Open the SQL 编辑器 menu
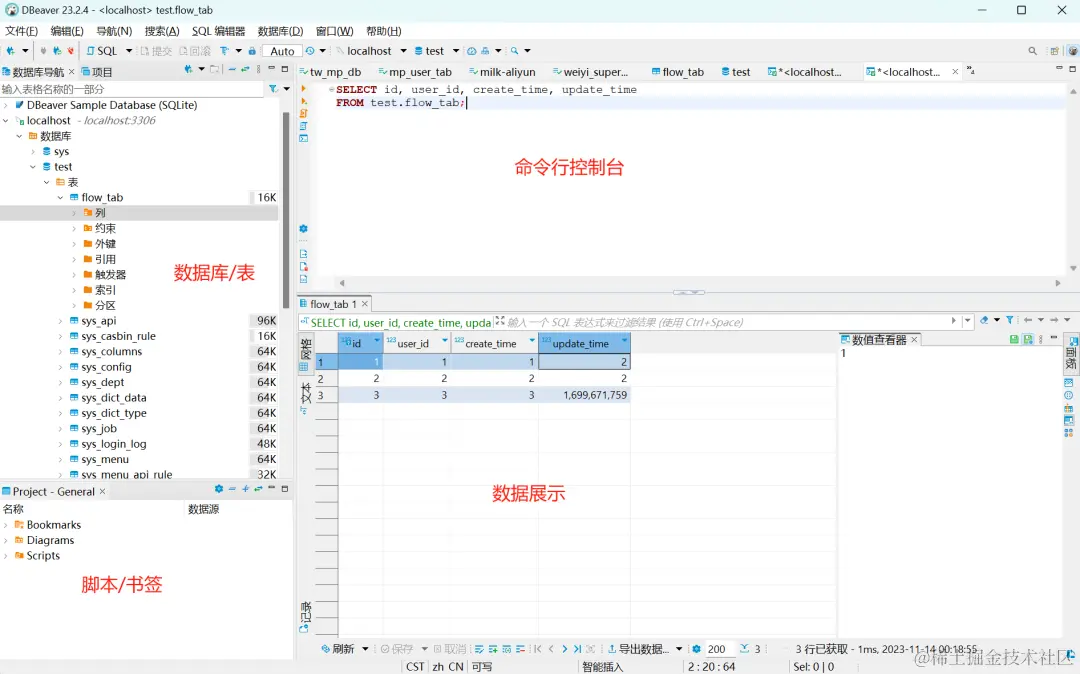Viewport: 1080px width, 674px height. pos(218,31)
